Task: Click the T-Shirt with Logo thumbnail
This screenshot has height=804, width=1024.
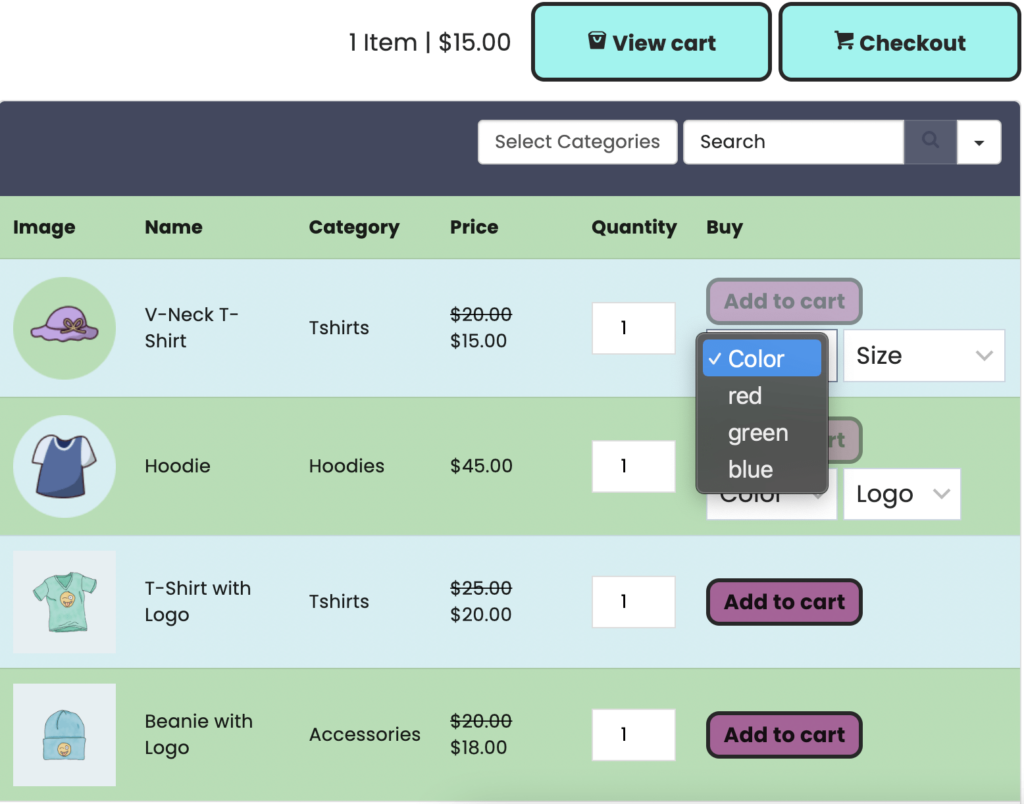Action: coord(64,601)
